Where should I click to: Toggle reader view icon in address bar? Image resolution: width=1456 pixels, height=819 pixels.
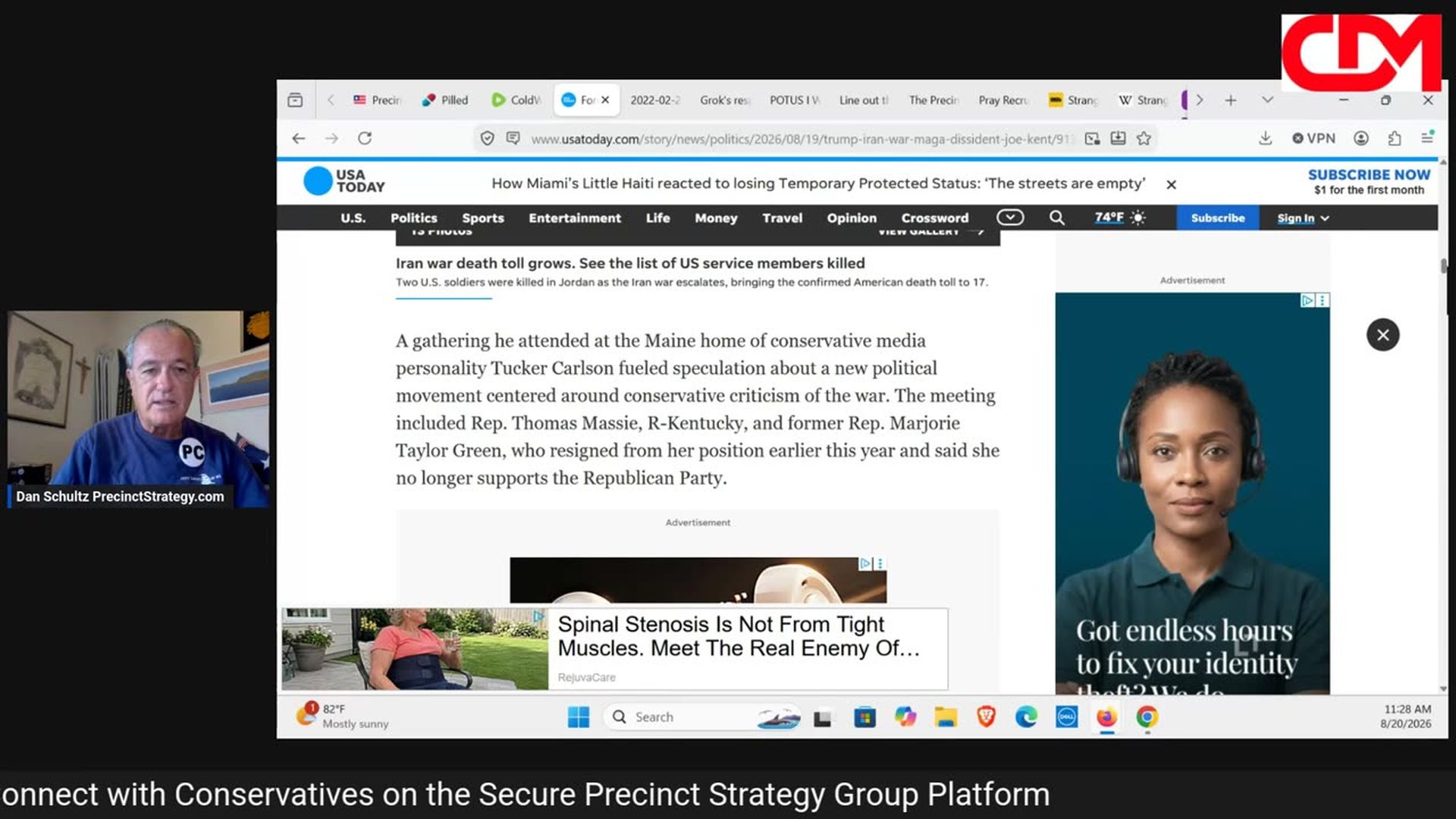pyautogui.click(x=513, y=138)
